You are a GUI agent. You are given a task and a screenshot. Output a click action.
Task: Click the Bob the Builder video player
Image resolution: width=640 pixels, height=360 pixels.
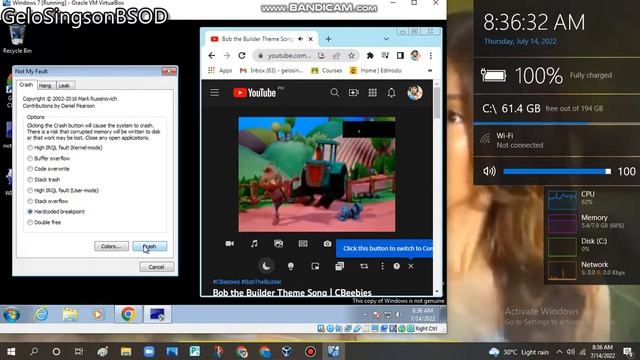(x=317, y=174)
